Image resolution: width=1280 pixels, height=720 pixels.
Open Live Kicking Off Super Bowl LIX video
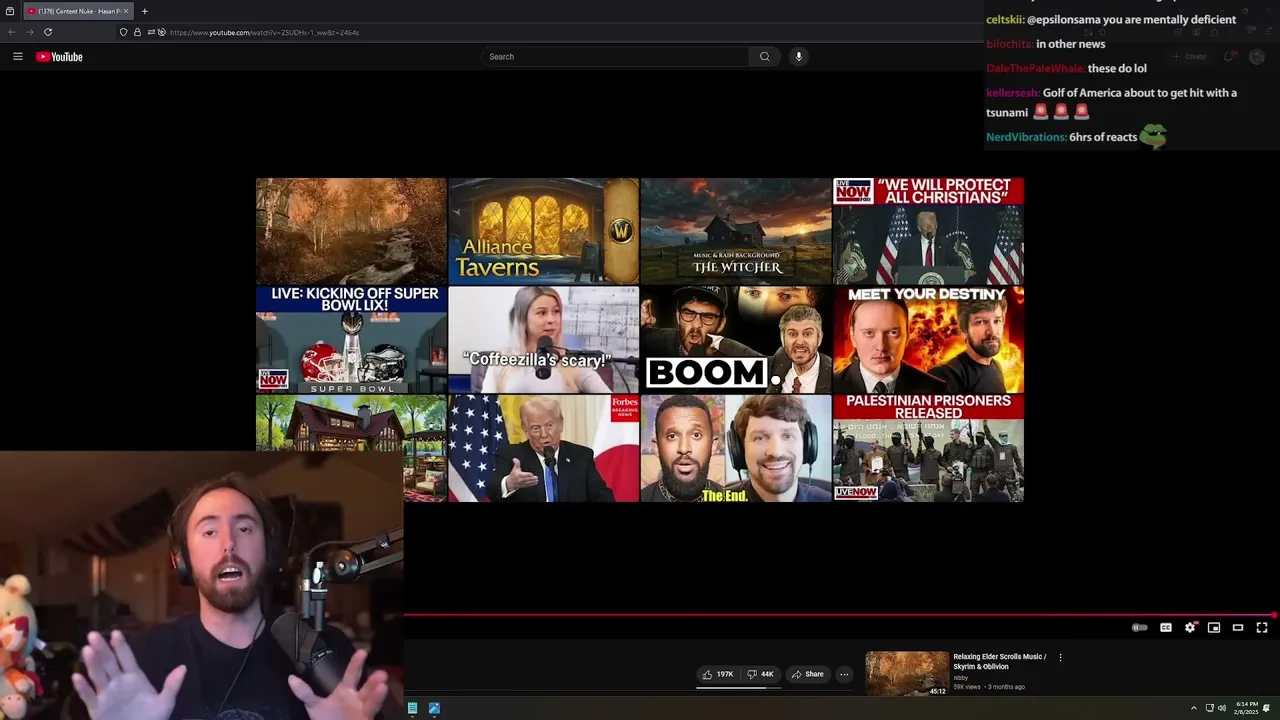click(351, 339)
